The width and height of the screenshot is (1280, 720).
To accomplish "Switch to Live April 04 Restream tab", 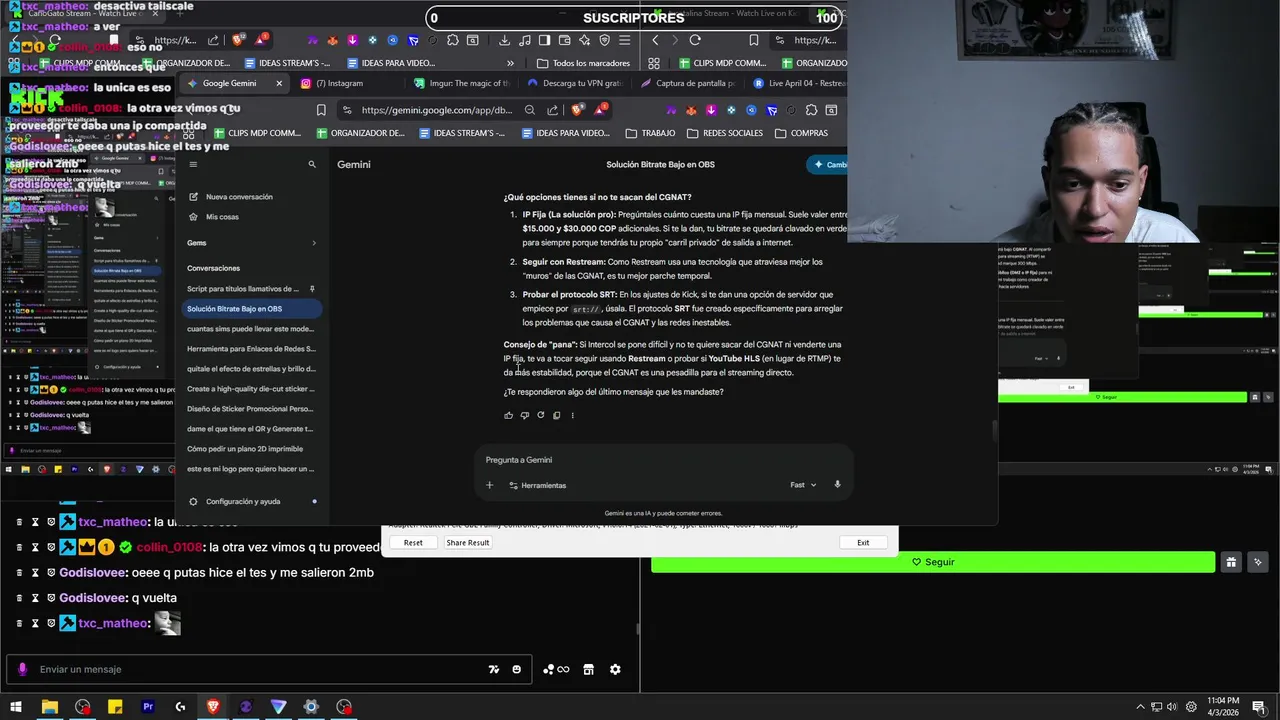I will 798,83.
